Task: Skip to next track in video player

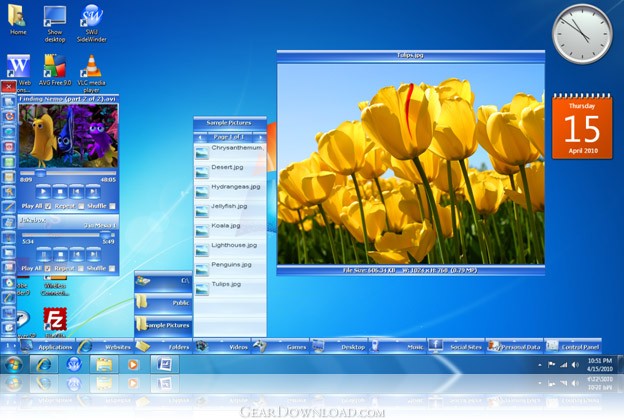Action: (93, 191)
